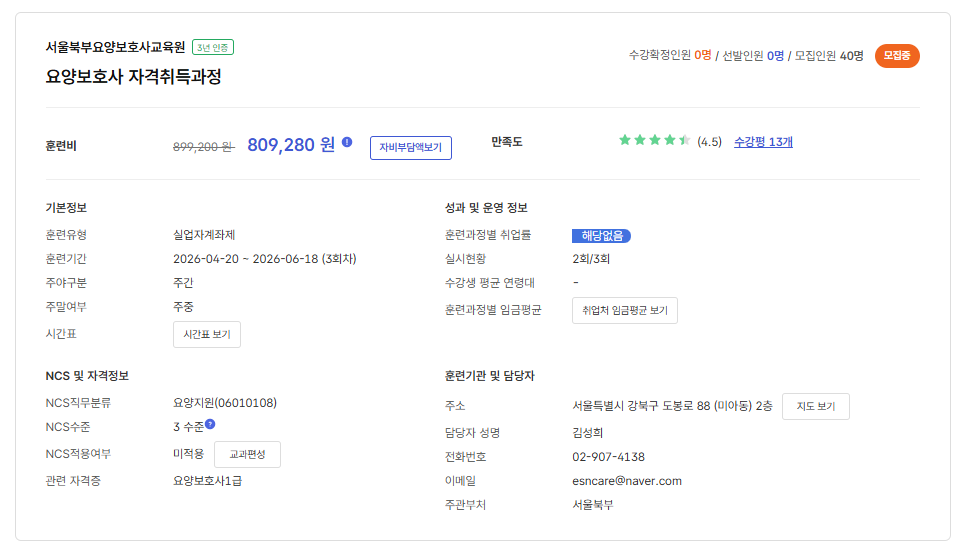Open 취업처 임금평균 보기
Screen dimensions: 964x552
point(624,311)
